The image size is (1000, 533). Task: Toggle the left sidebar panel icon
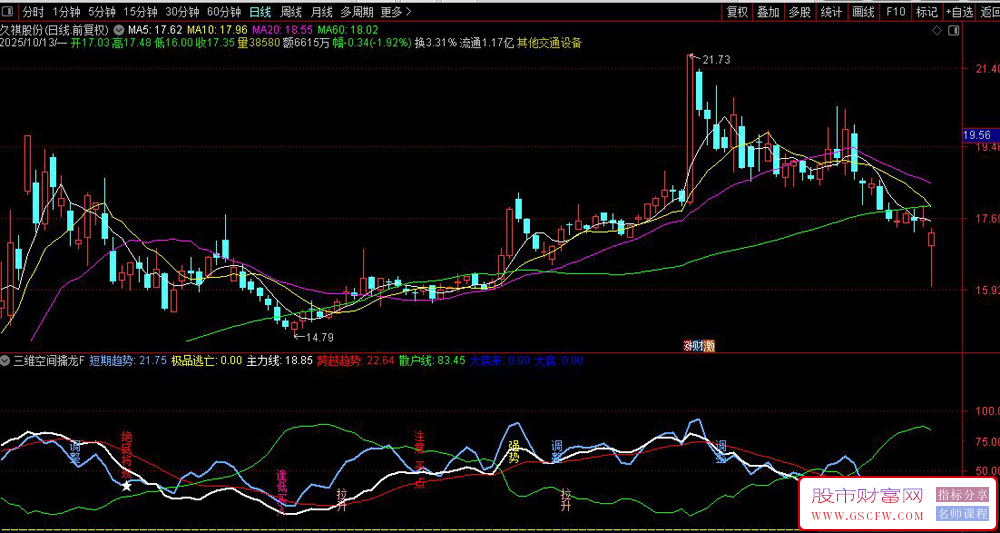pyautogui.click(x=9, y=11)
